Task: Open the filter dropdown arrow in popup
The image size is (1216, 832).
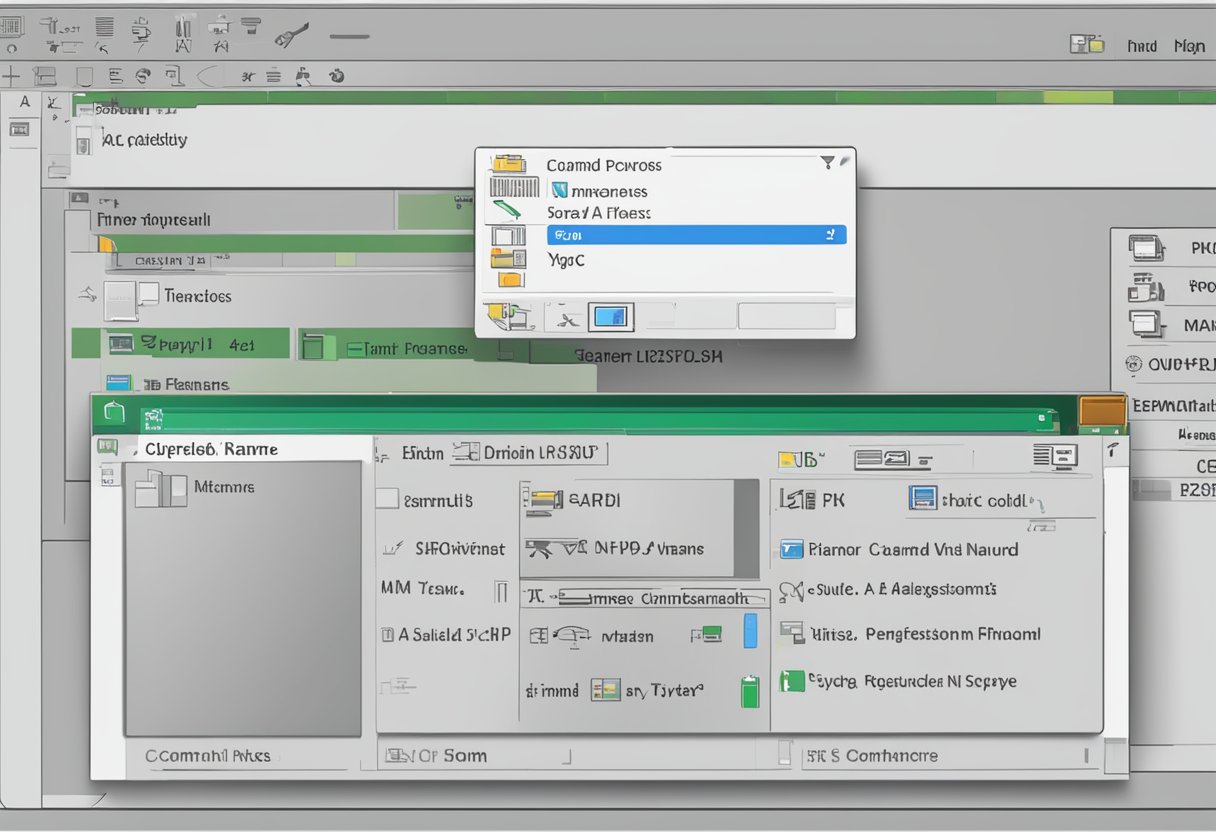Action: [827, 162]
